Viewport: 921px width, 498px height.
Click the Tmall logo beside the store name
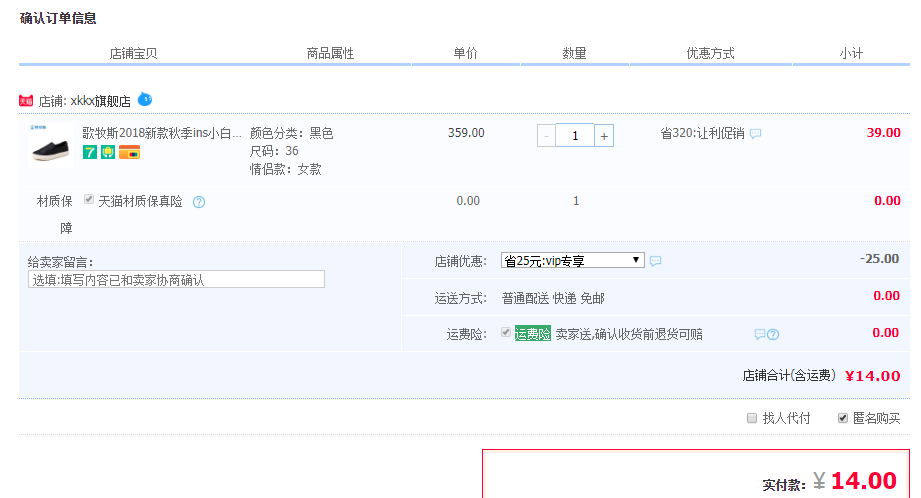(26, 101)
